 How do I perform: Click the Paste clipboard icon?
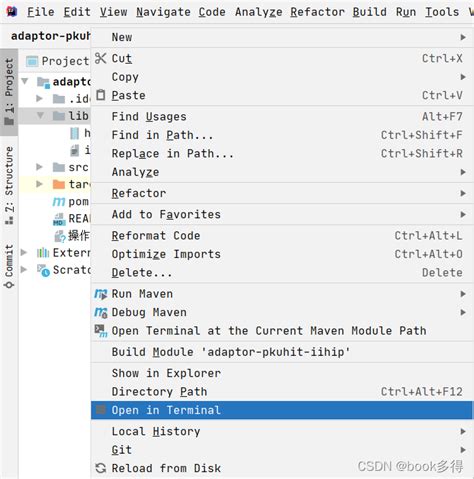point(101,95)
